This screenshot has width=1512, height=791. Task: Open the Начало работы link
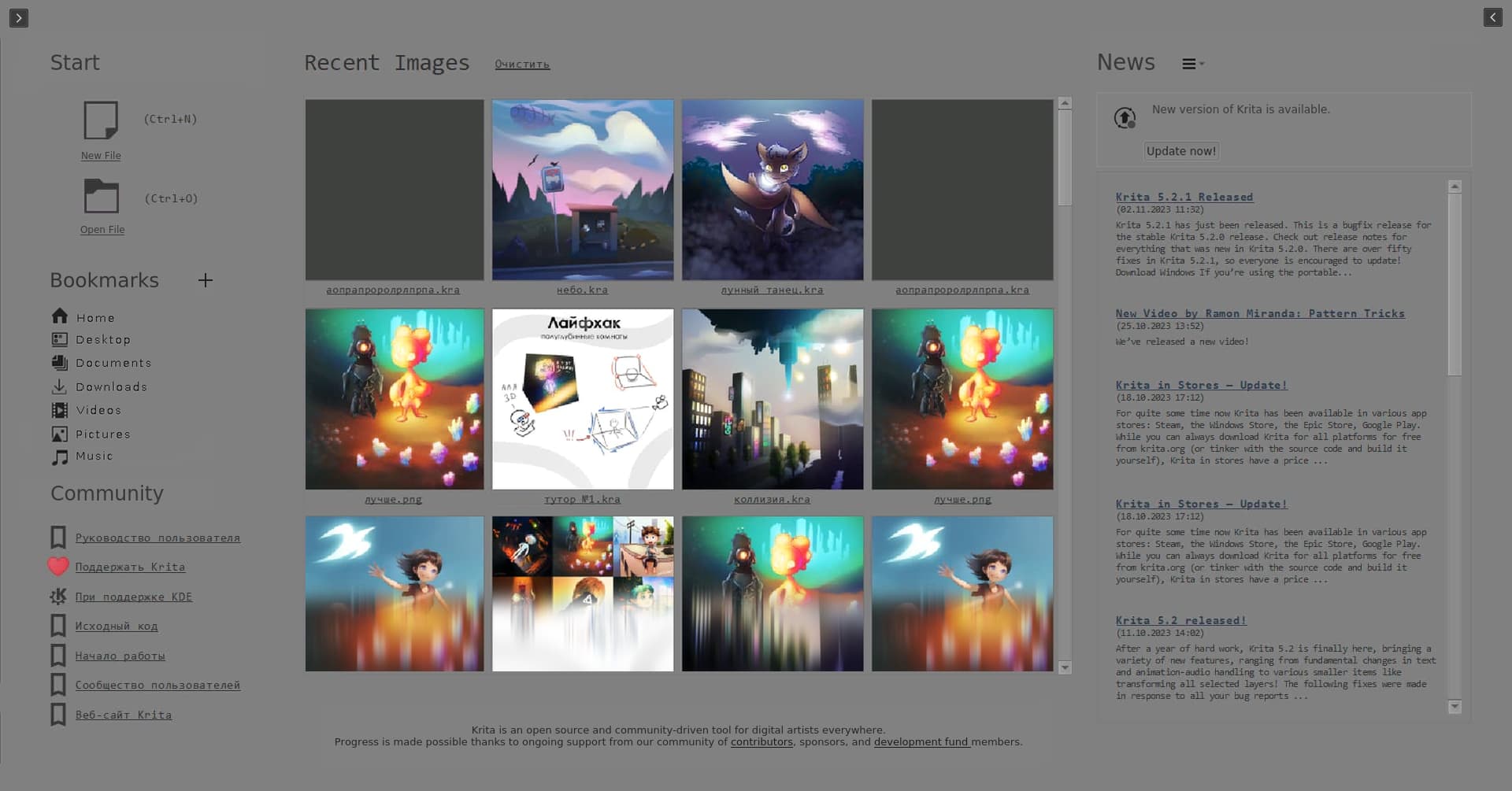coord(120,656)
